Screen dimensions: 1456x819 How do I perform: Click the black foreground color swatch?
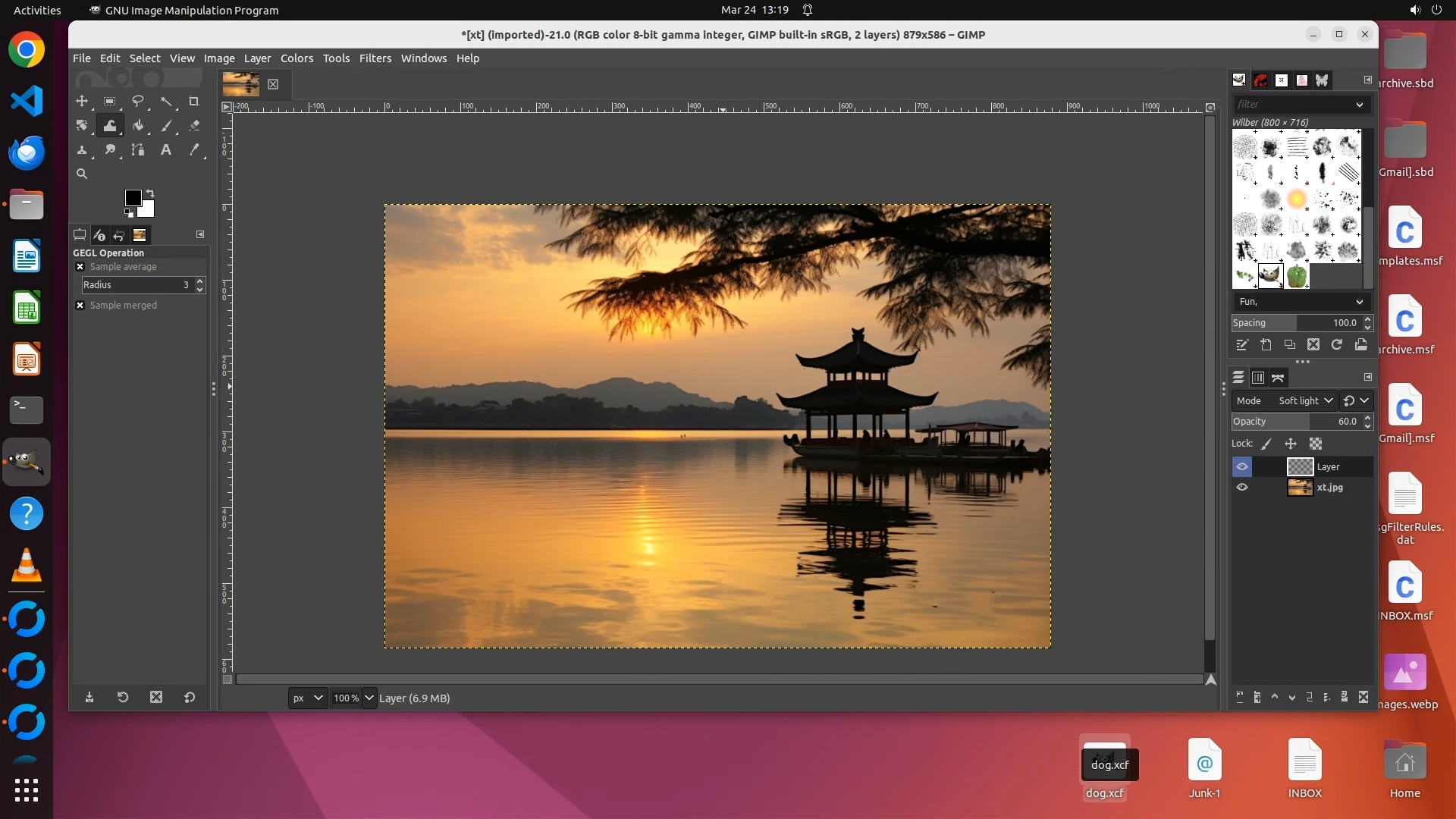(133, 197)
